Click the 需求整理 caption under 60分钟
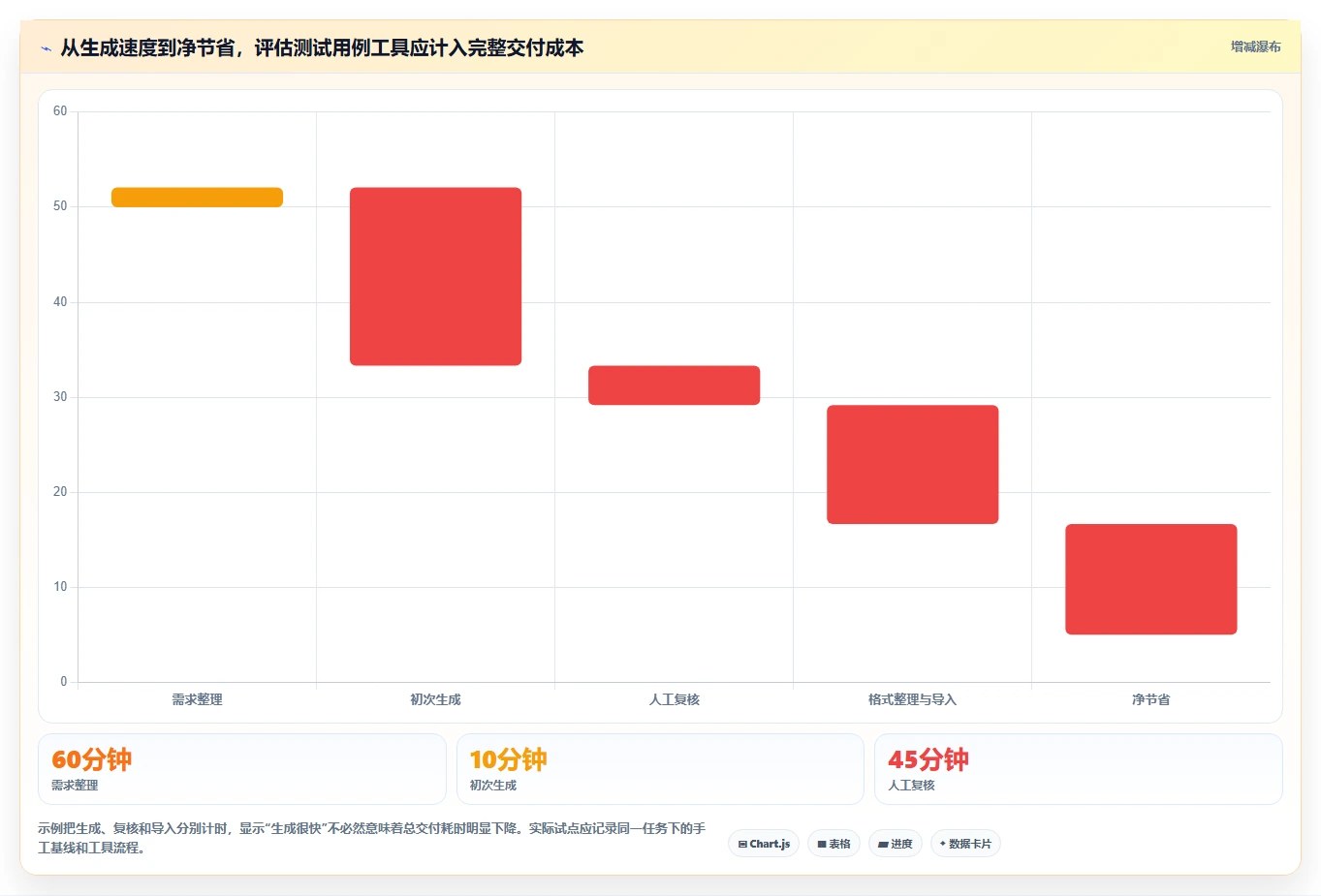The height and width of the screenshot is (896, 1321). [75, 786]
